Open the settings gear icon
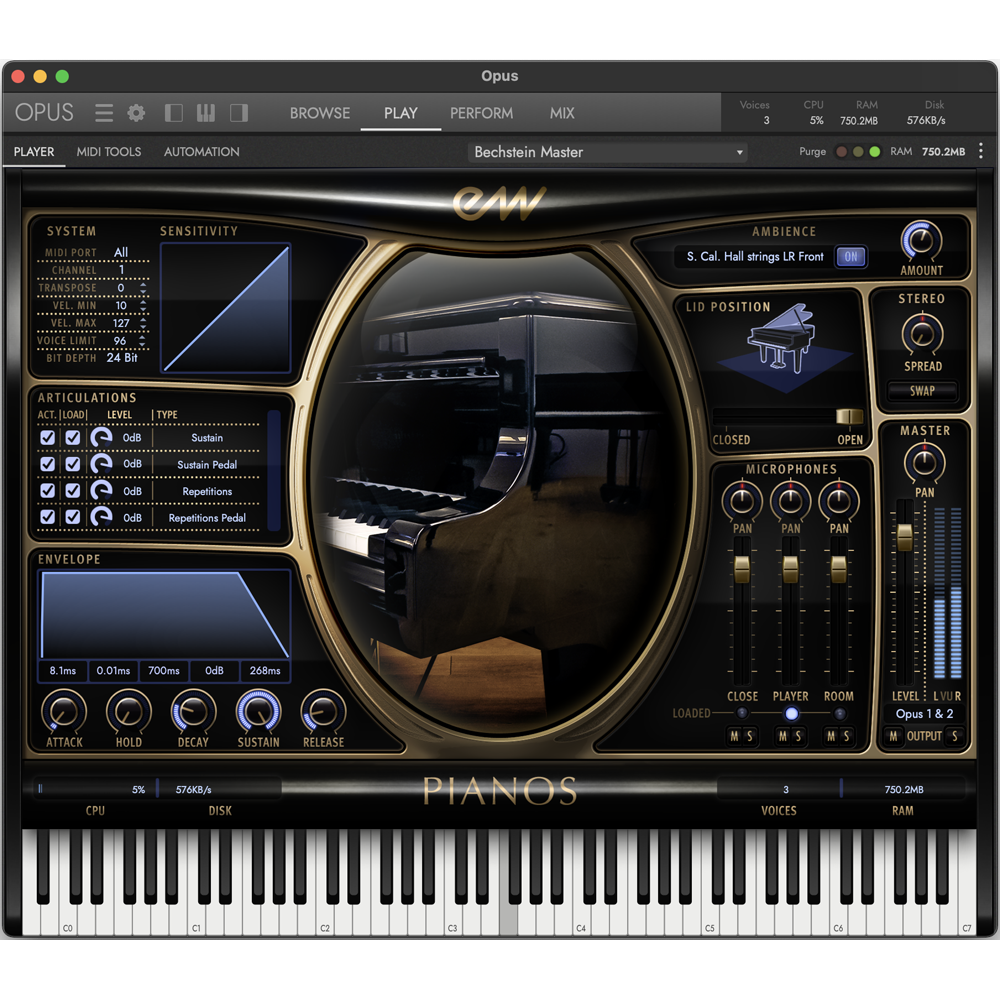 tap(136, 113)
